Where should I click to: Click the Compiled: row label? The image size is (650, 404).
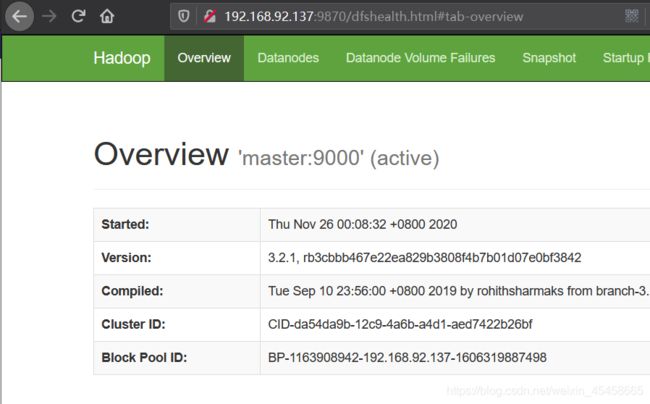pos(132,291)
